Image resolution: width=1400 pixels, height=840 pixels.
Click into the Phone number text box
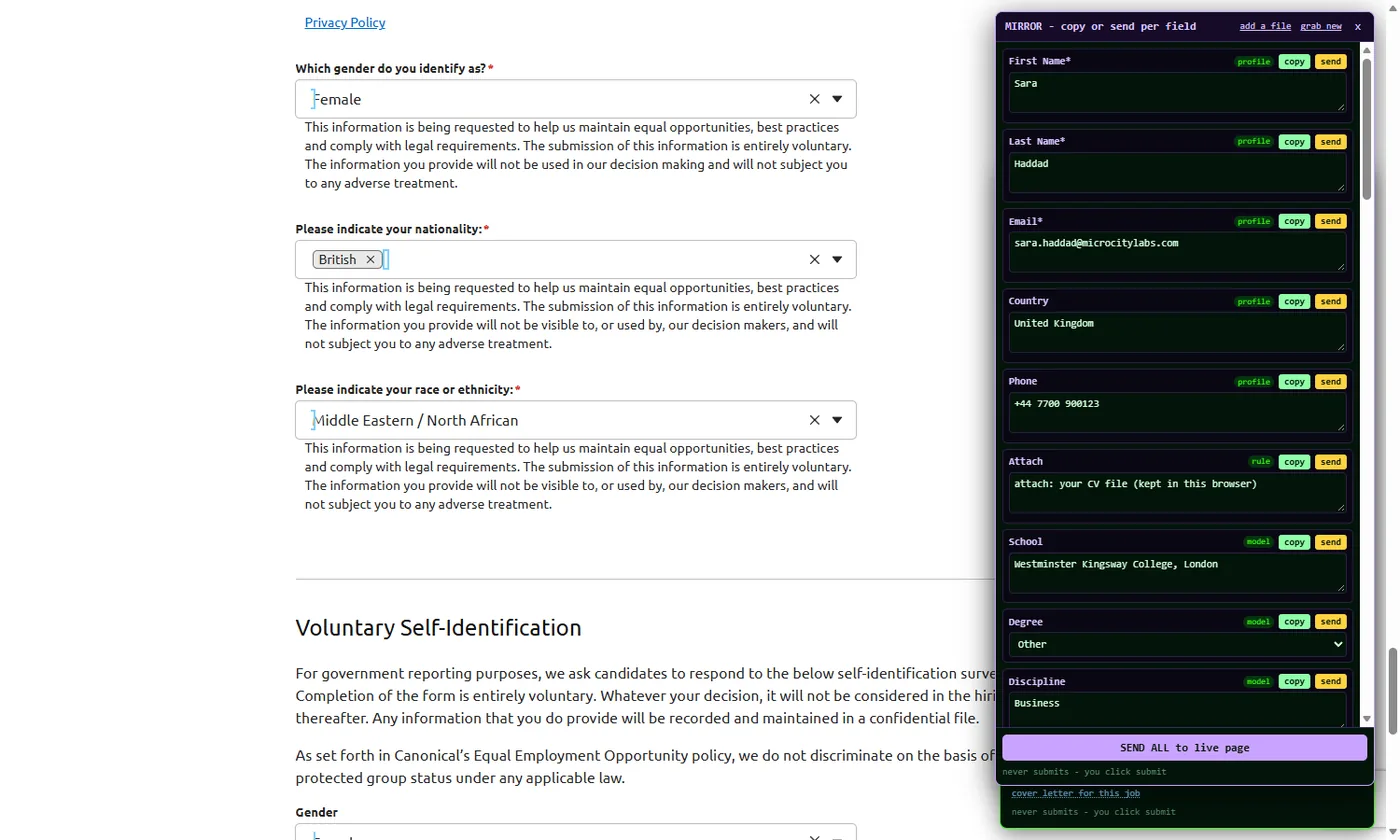[1177, 412]
